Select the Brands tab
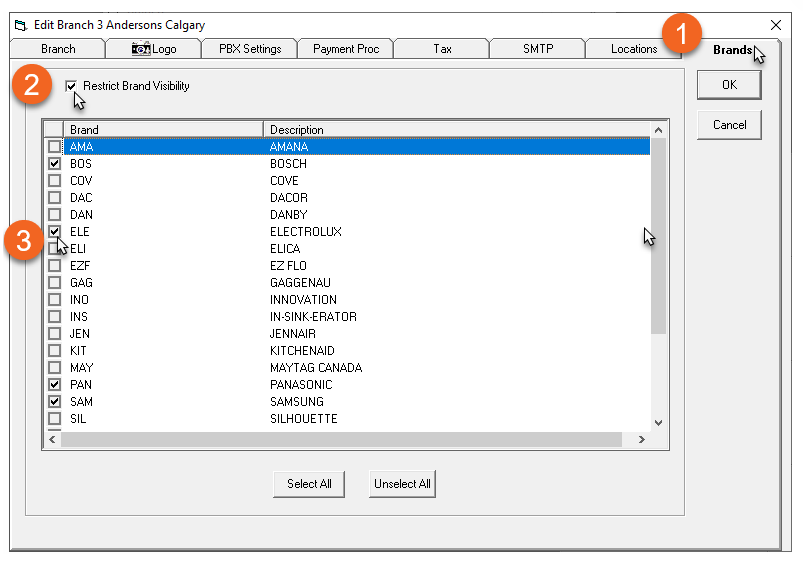This screenshot has width=803, height=563. coord(732,50)
